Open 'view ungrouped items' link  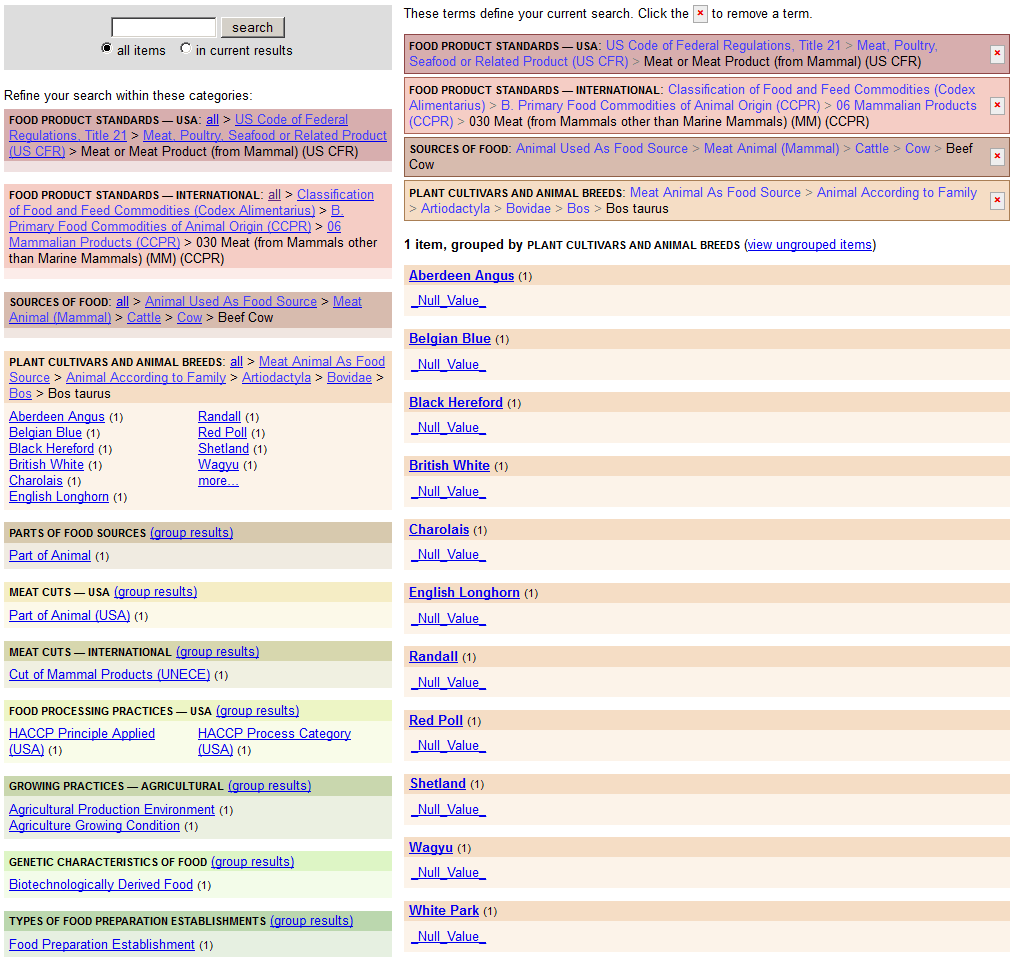[809, 244]
